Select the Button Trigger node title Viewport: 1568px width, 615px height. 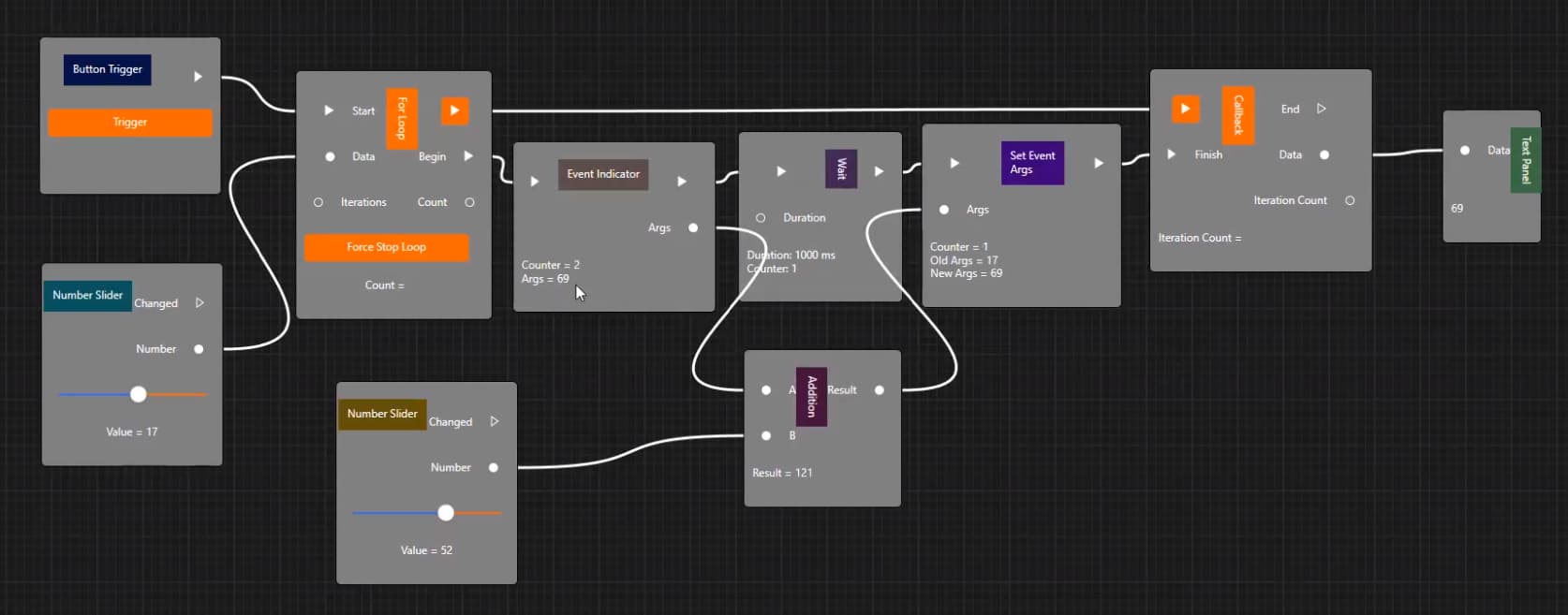click(108, 69)
